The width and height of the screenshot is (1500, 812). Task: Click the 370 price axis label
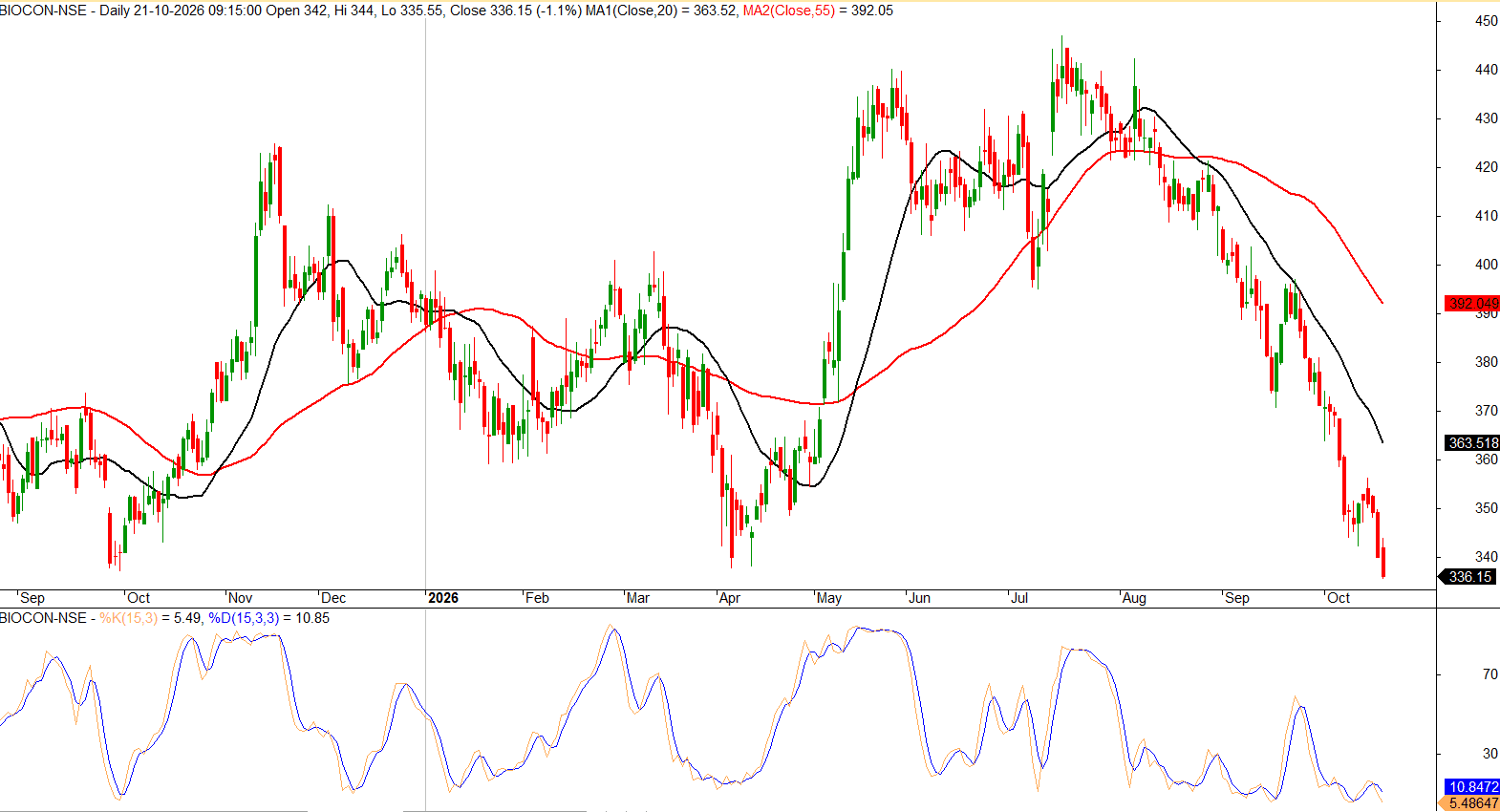(x=1487, y=411)
